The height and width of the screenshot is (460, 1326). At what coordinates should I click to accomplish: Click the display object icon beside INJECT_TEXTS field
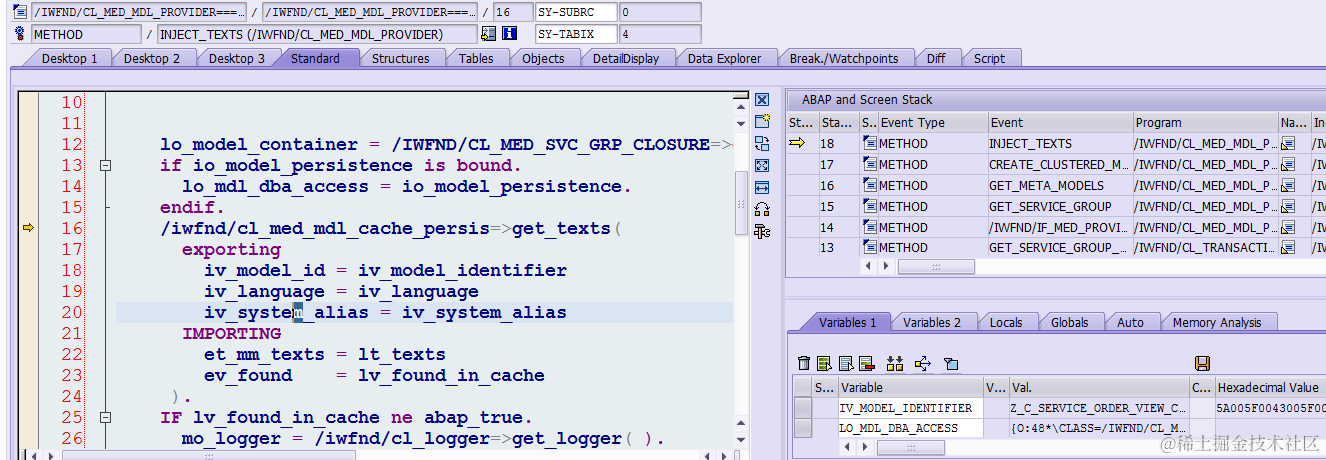tap(488, 34)
